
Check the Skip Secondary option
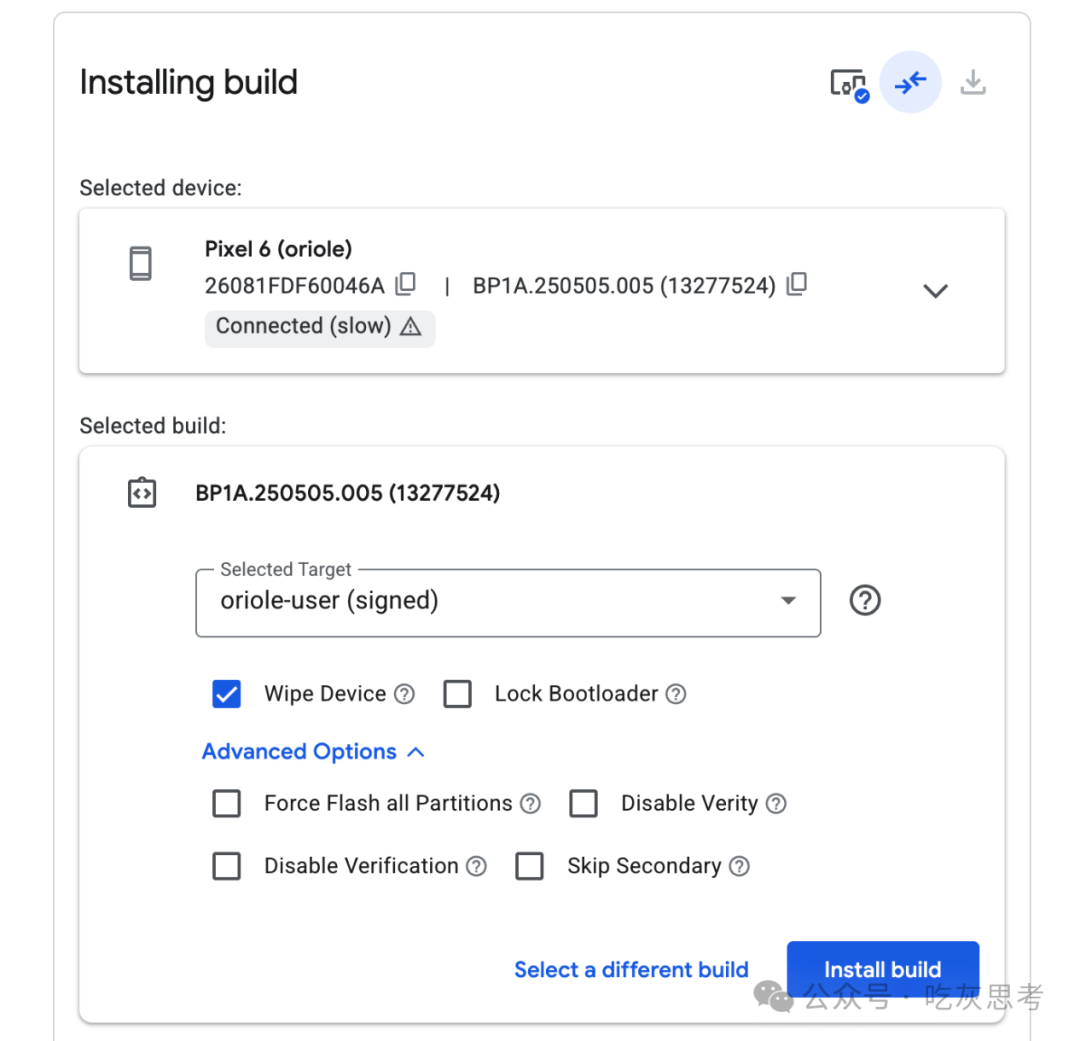click(530, 866)
